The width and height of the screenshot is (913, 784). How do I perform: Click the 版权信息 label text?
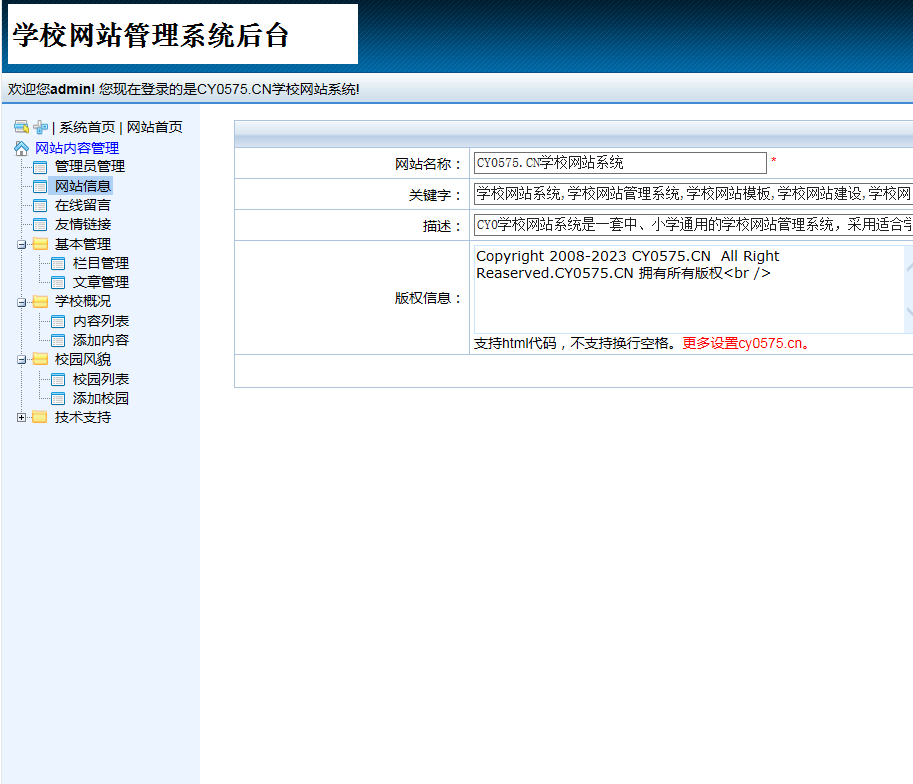coord(427,298)
